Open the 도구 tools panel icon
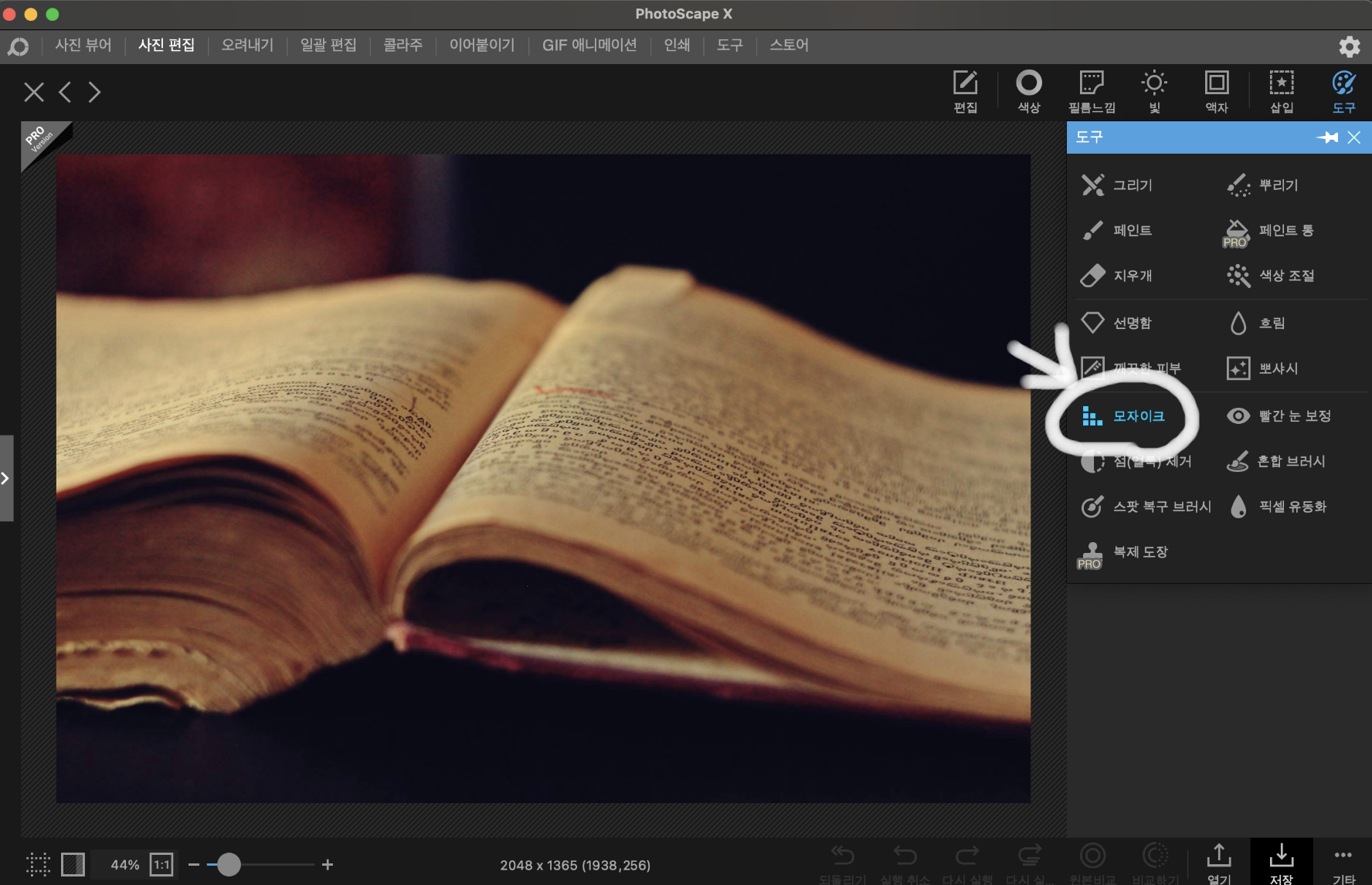1372x885 pixels. (1344, 92)
